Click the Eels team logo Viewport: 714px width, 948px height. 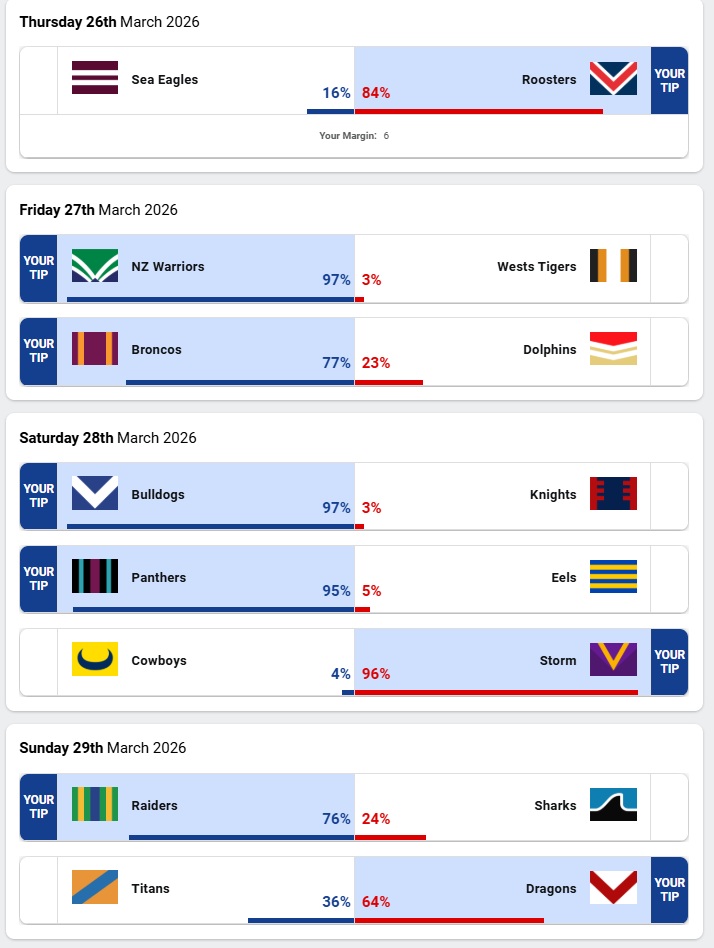(x=613, y=577)
